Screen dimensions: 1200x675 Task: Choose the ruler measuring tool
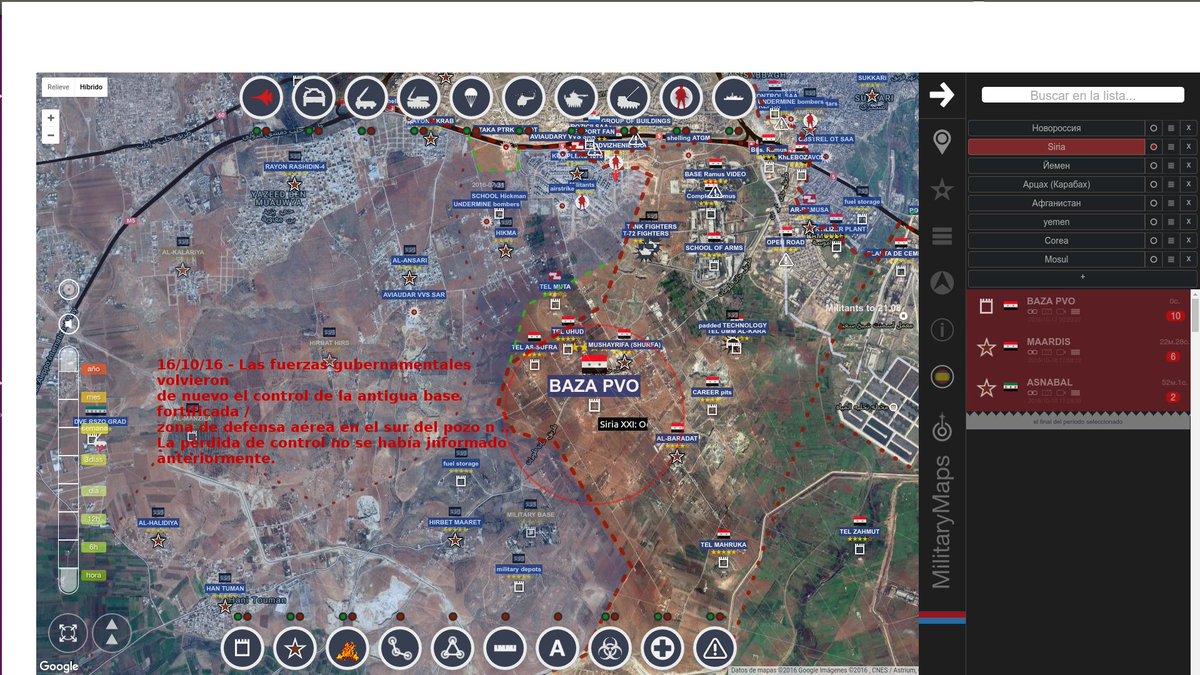point(505,648)
